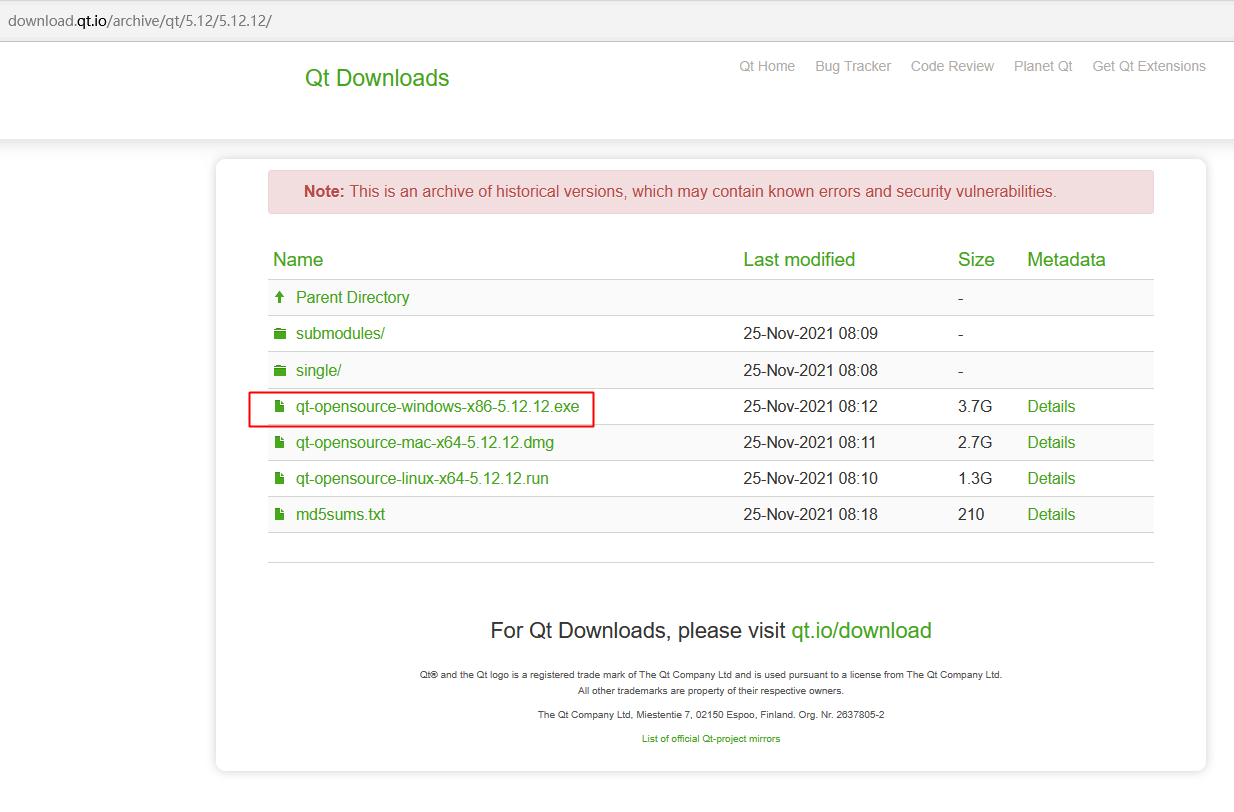Click the date 25-Nov-2021 08:10
The width and height of the screenshot is (1234, 812).
click(x=810, y=478)
